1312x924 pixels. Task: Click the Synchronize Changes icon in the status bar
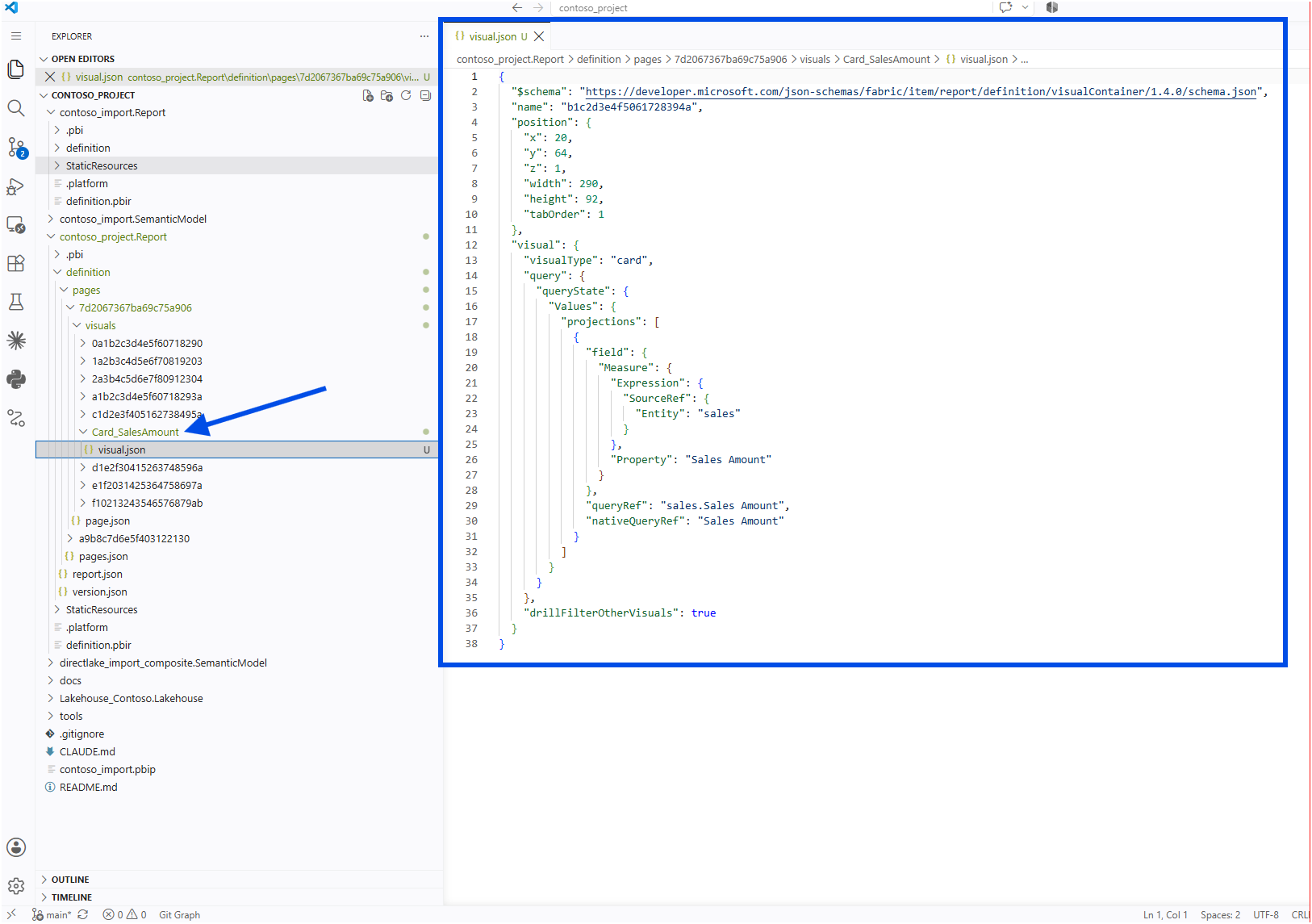point(83,914)
